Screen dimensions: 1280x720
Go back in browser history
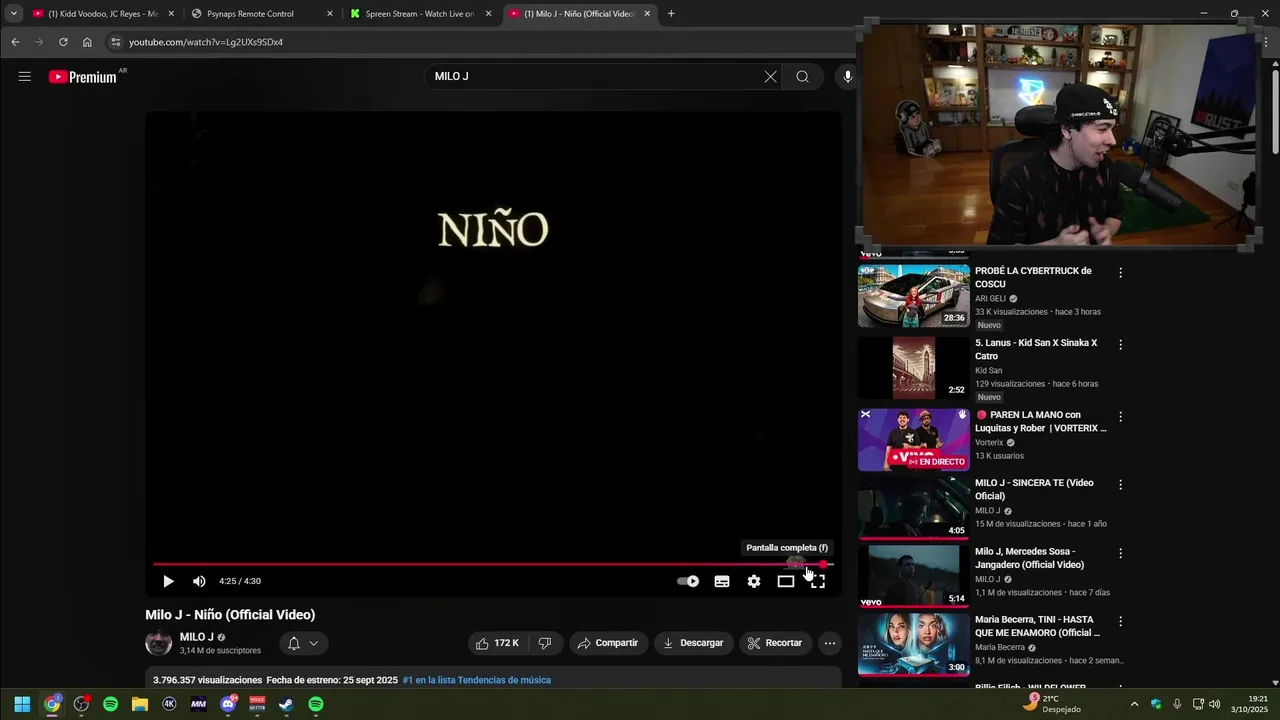coord(15,42)
